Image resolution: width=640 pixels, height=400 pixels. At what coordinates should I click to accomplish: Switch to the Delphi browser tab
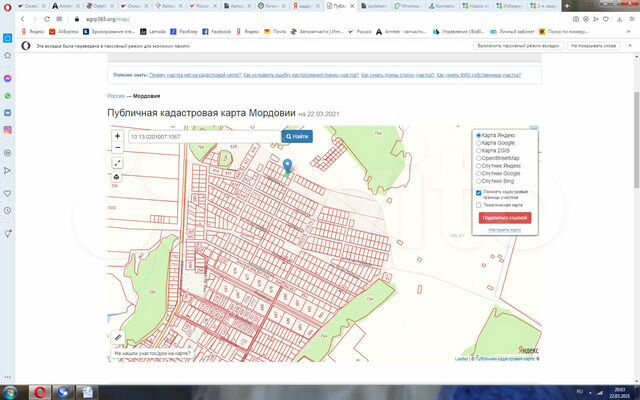(100, 6)
